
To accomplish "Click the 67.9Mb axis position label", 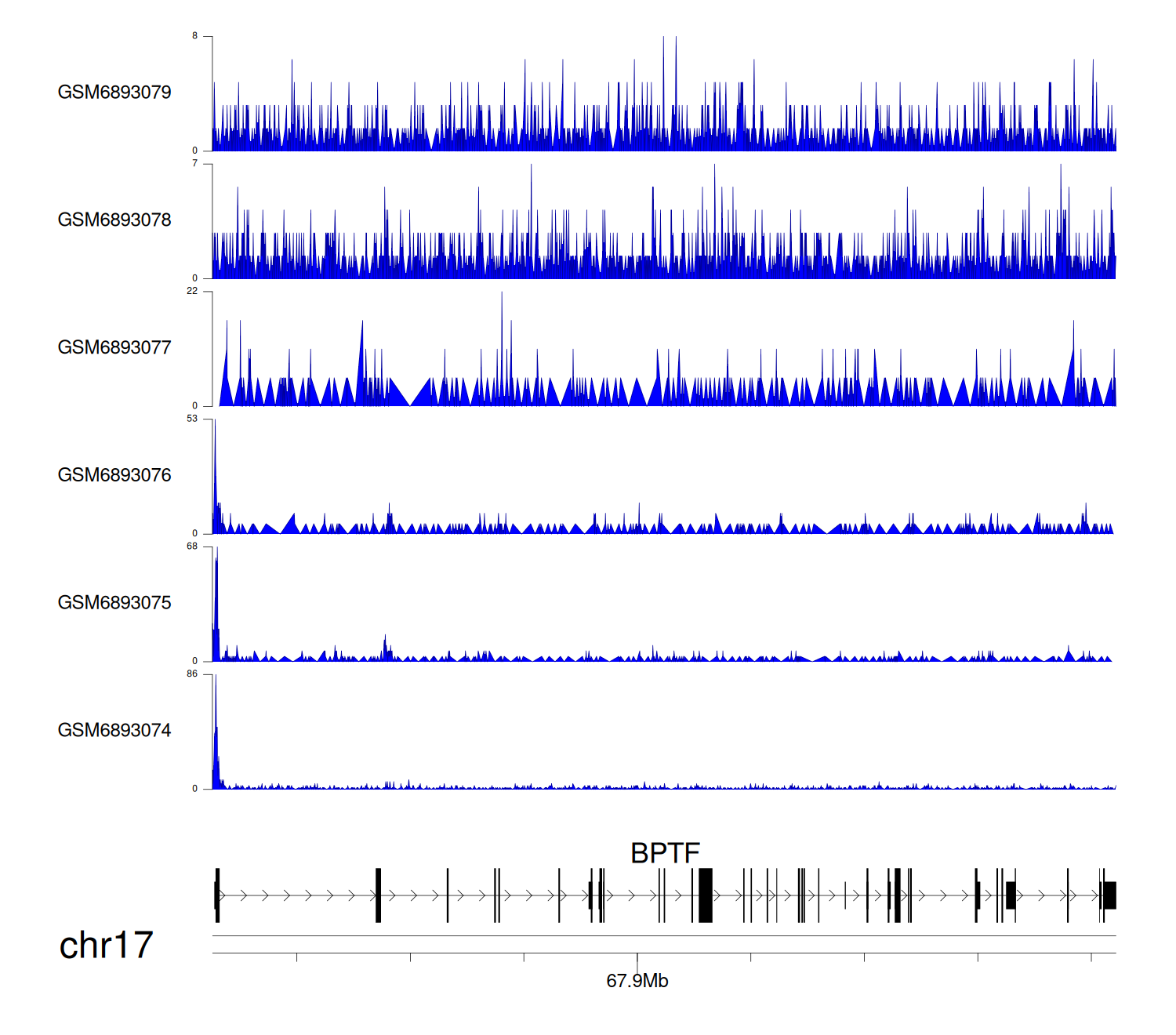I will (x=637, y=982).
